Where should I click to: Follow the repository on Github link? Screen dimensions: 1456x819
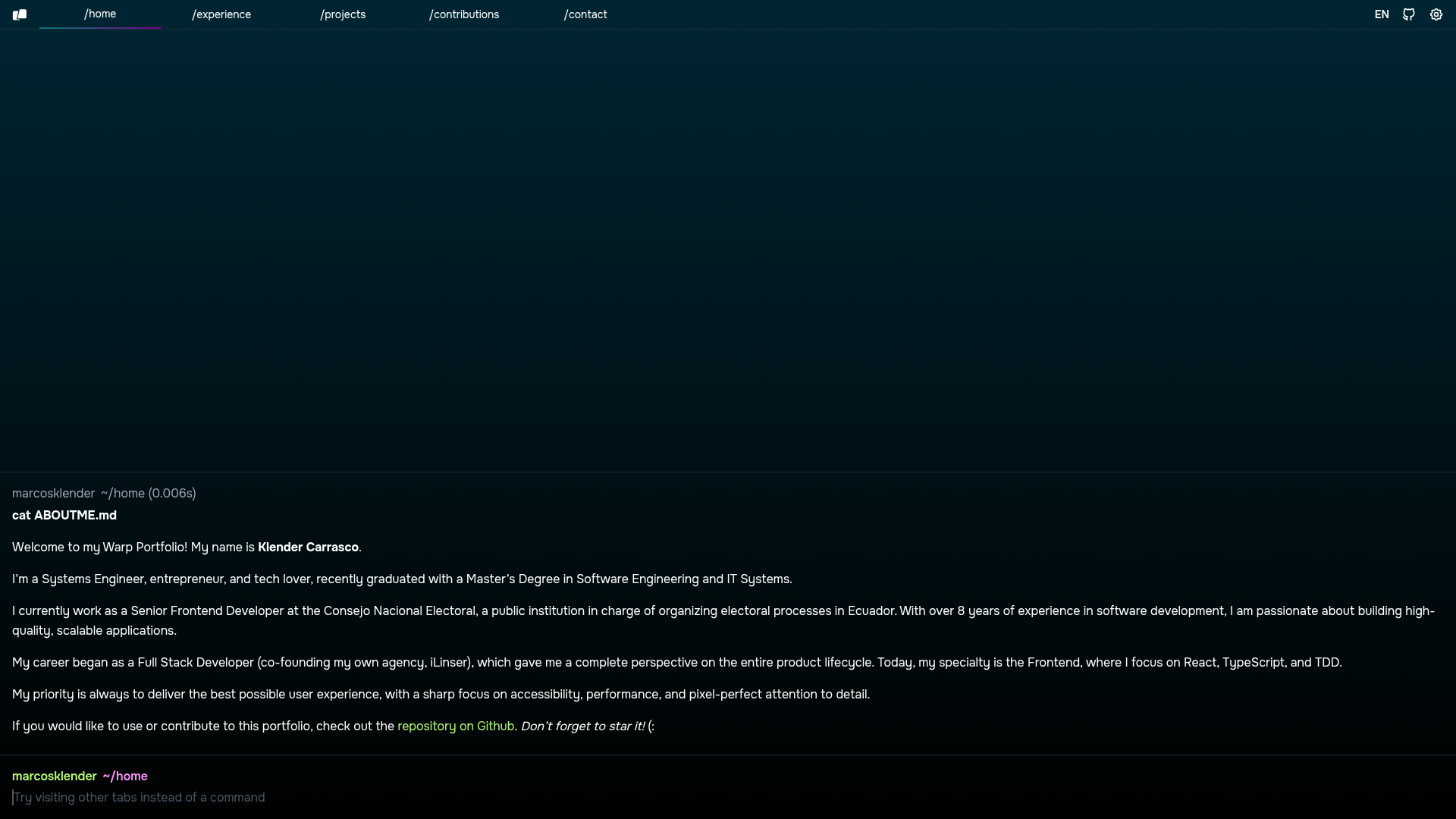[456, 726]
